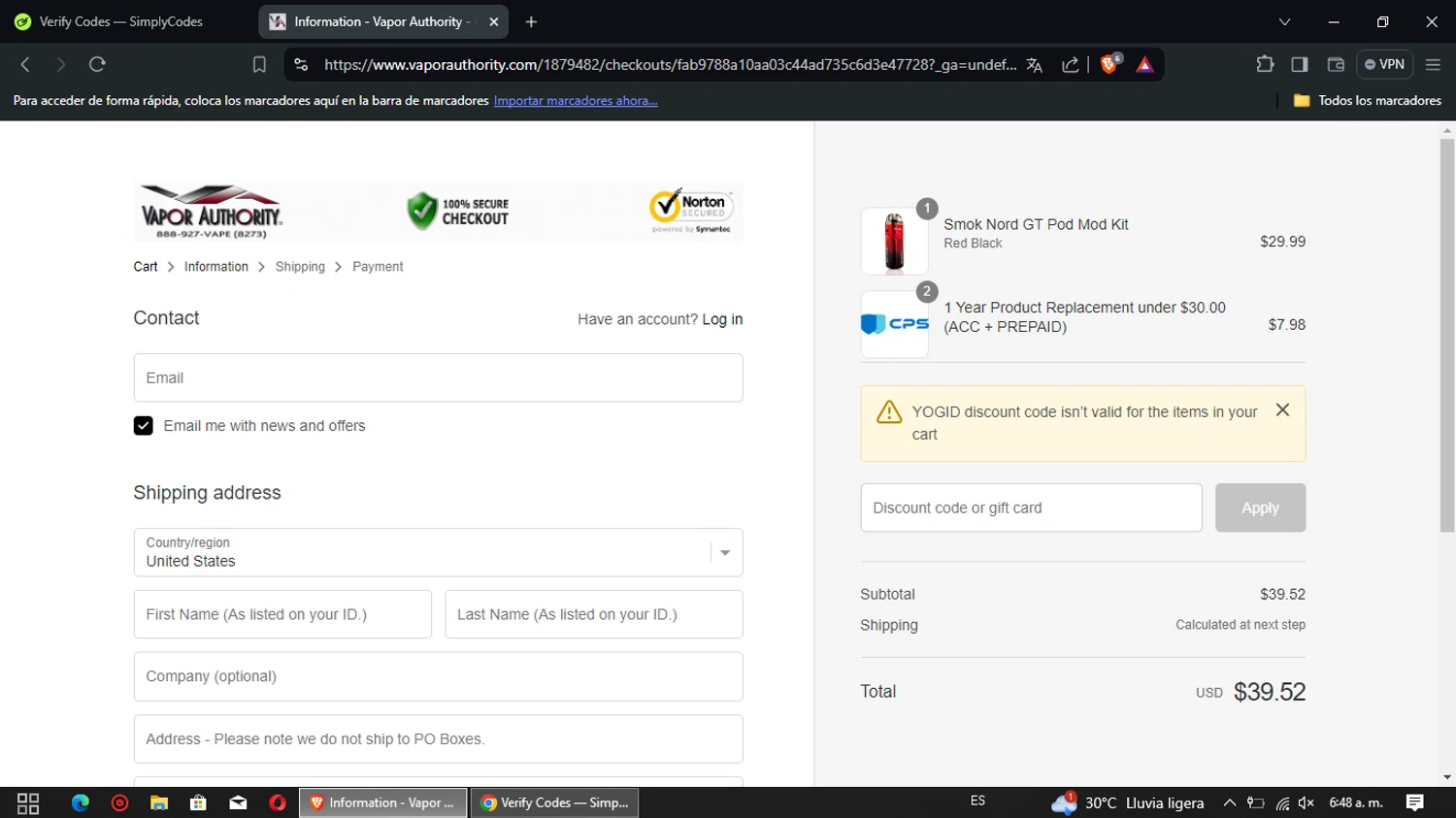Viewport: 1456px width, 818px height.
Task: Open Windows Task View in the taskbar
Action: (28, 802)
